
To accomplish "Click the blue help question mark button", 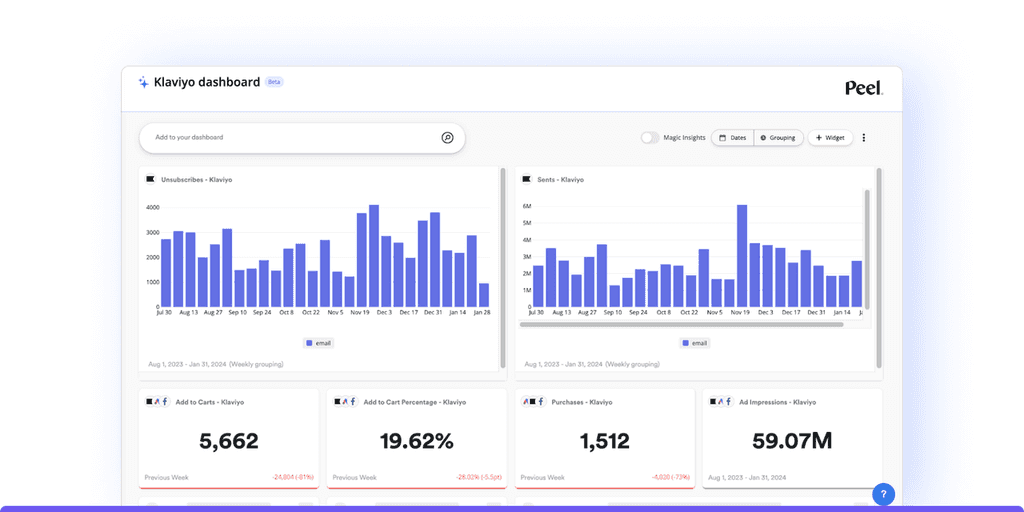I will (884, 494).
